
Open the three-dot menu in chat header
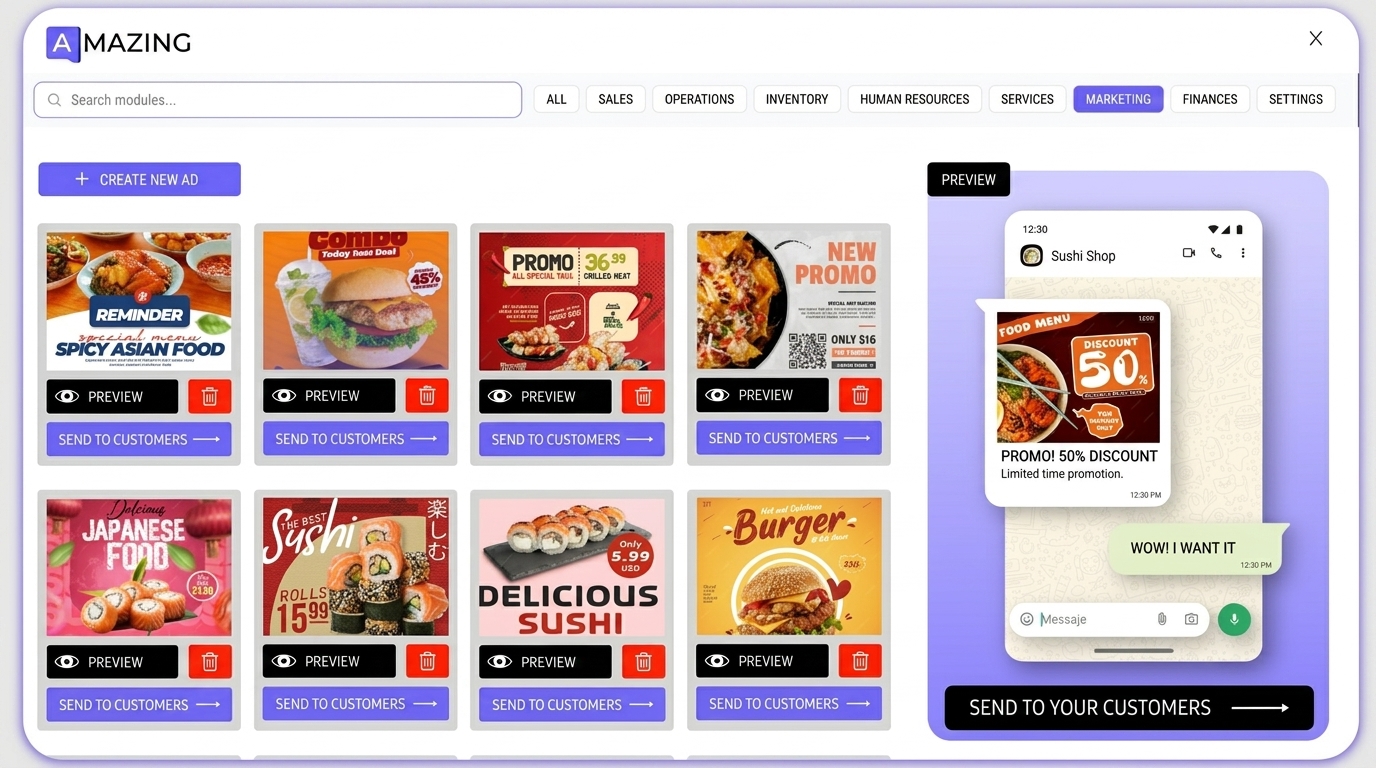pyautogui.click(x=1243, y=253)
